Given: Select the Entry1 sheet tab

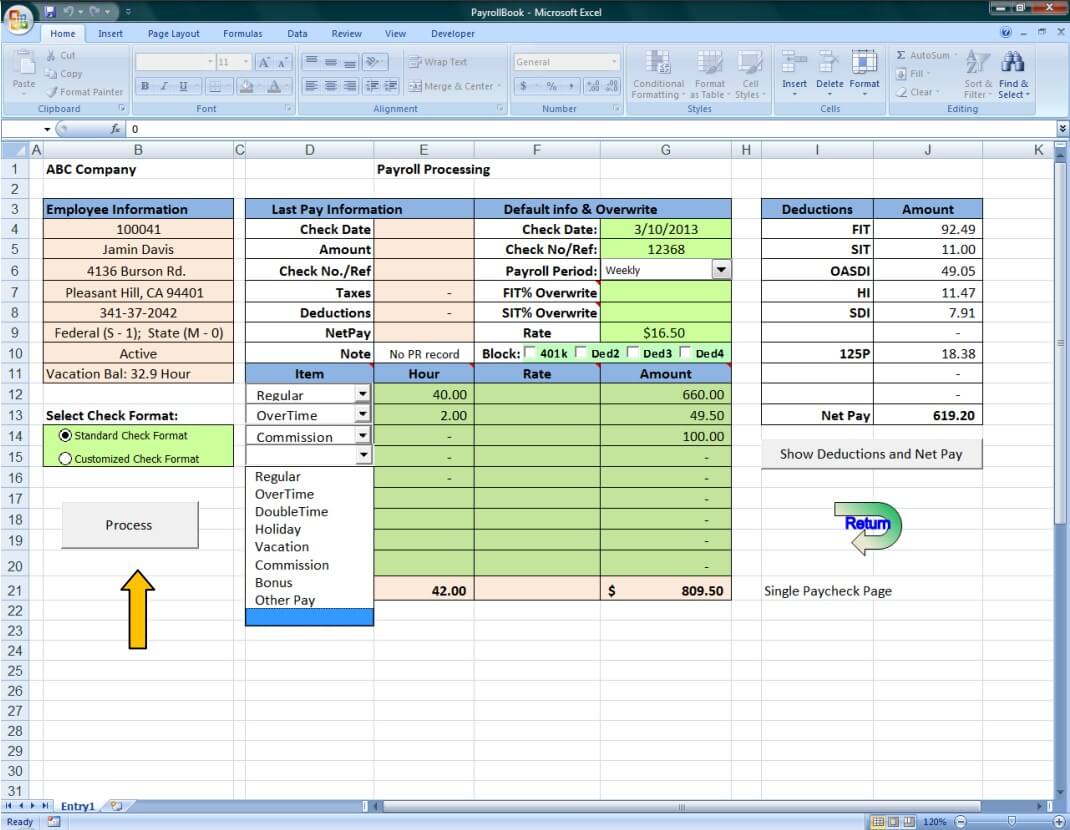Looking at the screenshot, I should [78, 806].
